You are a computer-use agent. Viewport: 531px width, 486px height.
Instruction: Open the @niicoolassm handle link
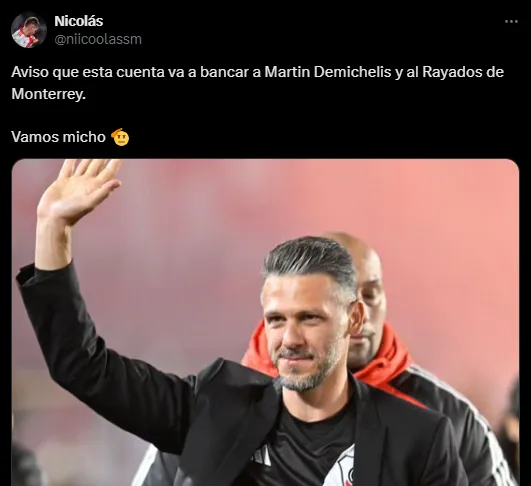coord(98,39)
